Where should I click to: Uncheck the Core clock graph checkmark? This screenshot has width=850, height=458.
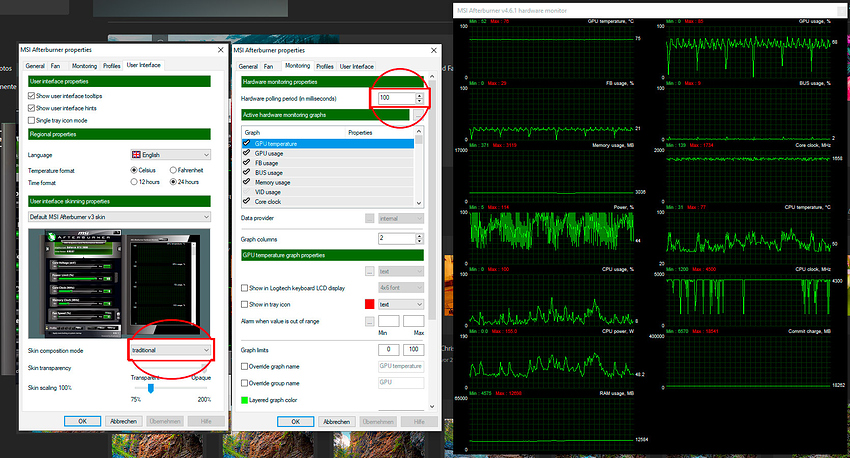point(247,201)
